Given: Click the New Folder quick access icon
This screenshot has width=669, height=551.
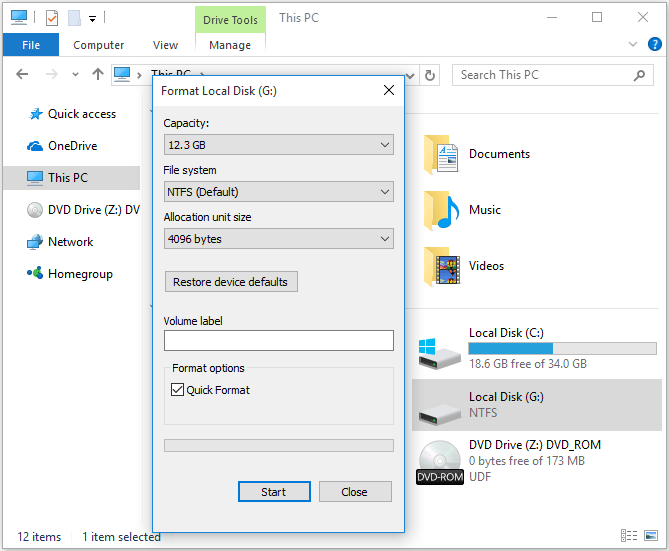Looking at the screenshot, I should click(74, 18).
